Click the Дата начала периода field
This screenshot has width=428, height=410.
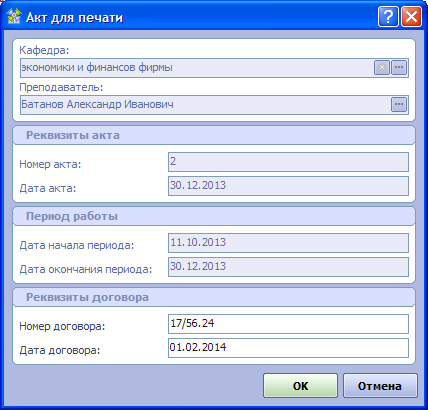(288, 243)
